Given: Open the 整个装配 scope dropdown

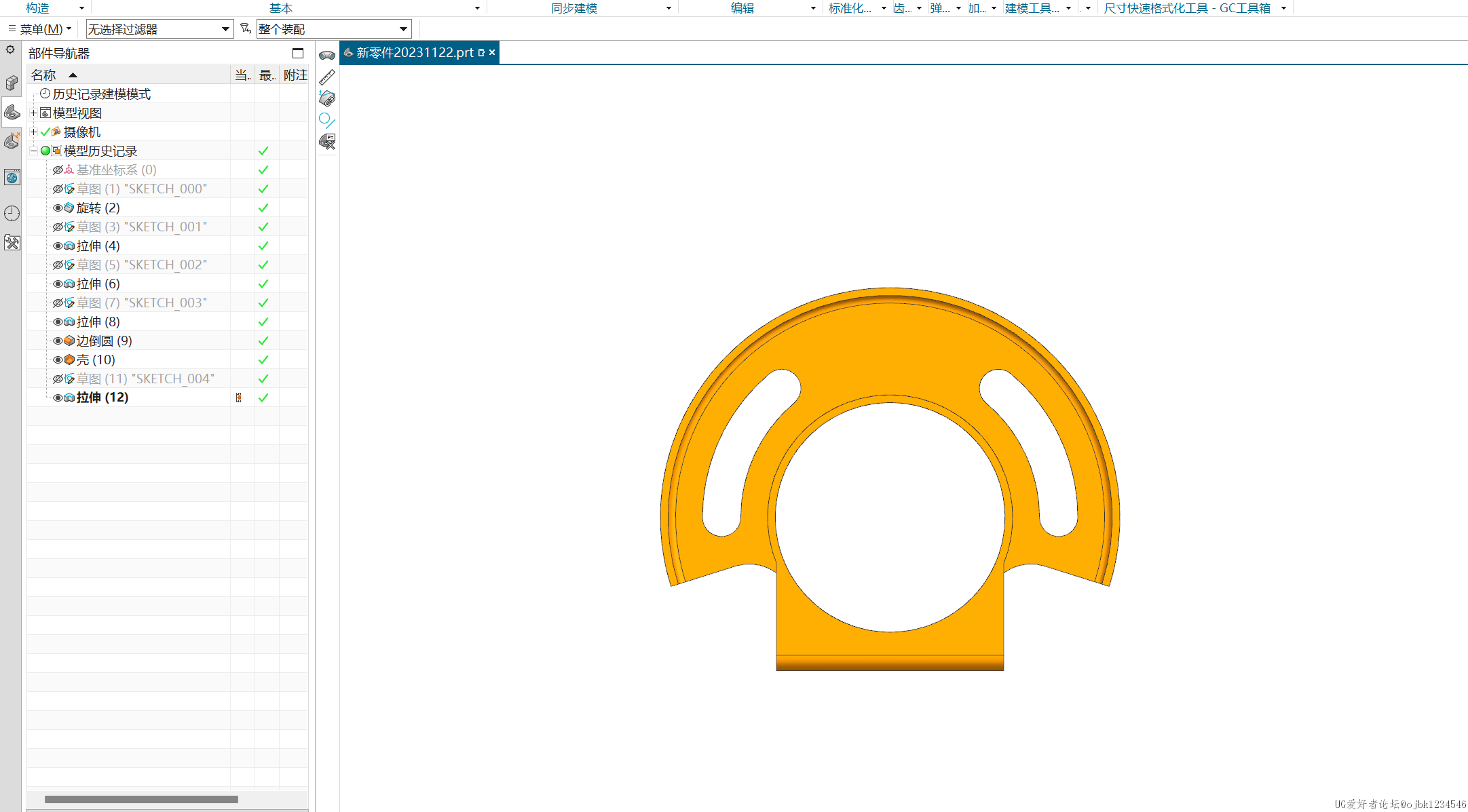Looking at the screenshot, I should [334, 28].
